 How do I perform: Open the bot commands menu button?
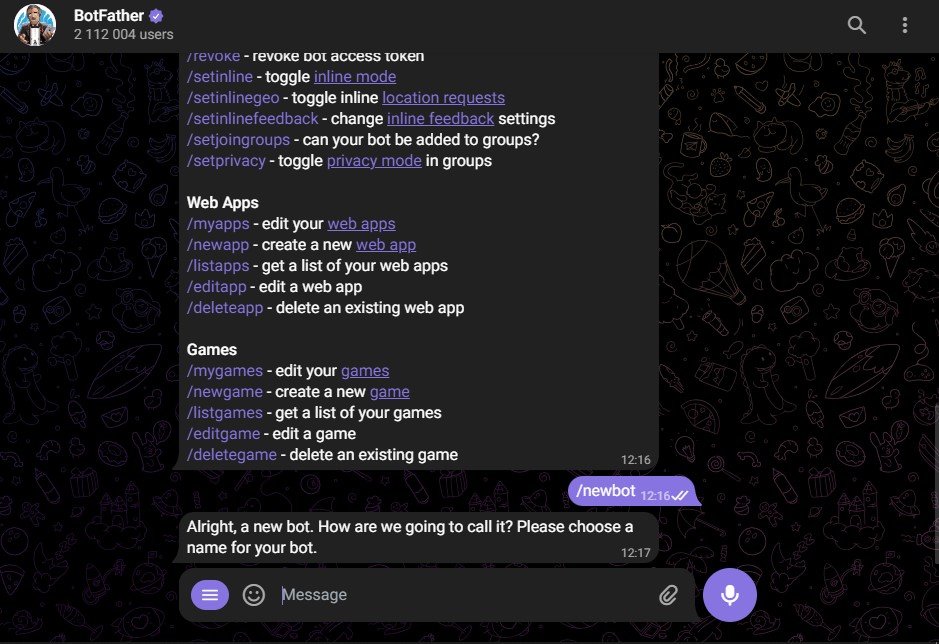(210, 595)
